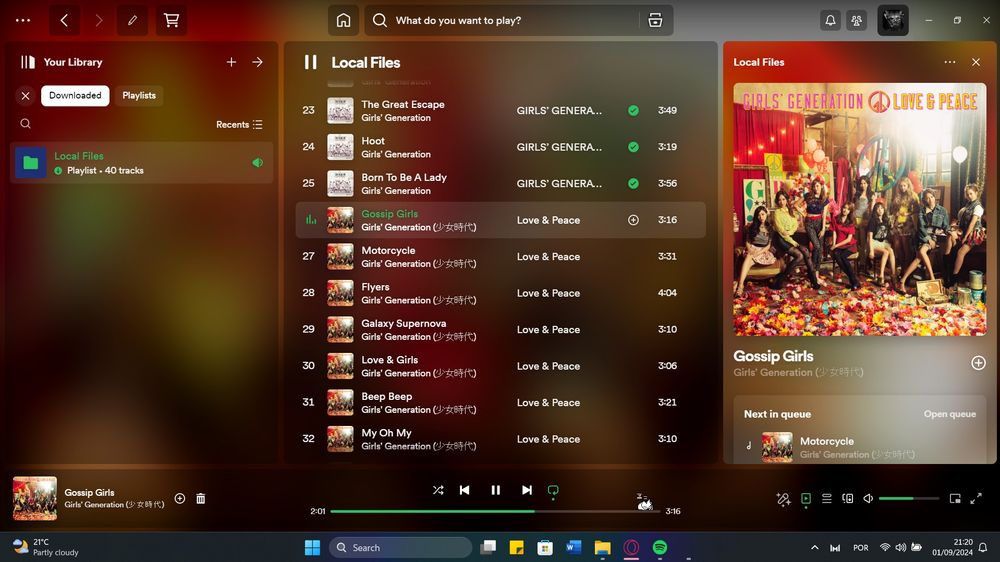Open the notifications bell
This screenshot has width=1000, height=562.
pyautogui.click(x=830, y=20)
